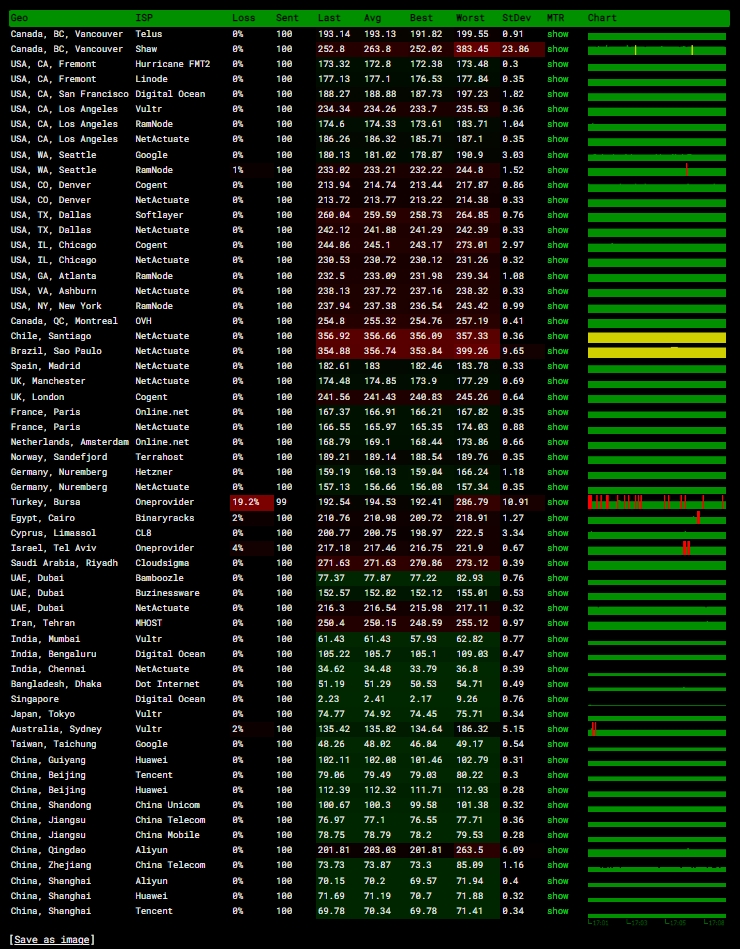Select ISP cell Dot Internet
Image resolution: width=740 pixels, height=949 pixels.
click(167, 684)
